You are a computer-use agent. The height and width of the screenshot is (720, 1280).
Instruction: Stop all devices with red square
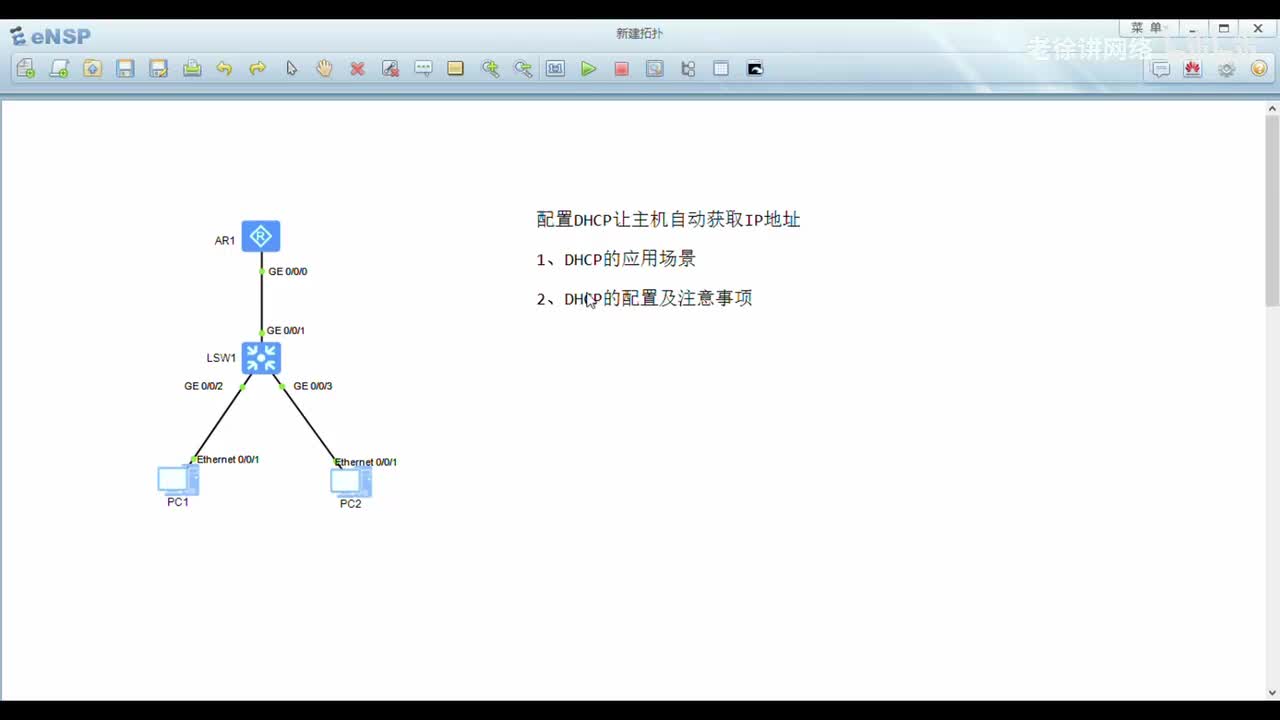tap(622, 69)
